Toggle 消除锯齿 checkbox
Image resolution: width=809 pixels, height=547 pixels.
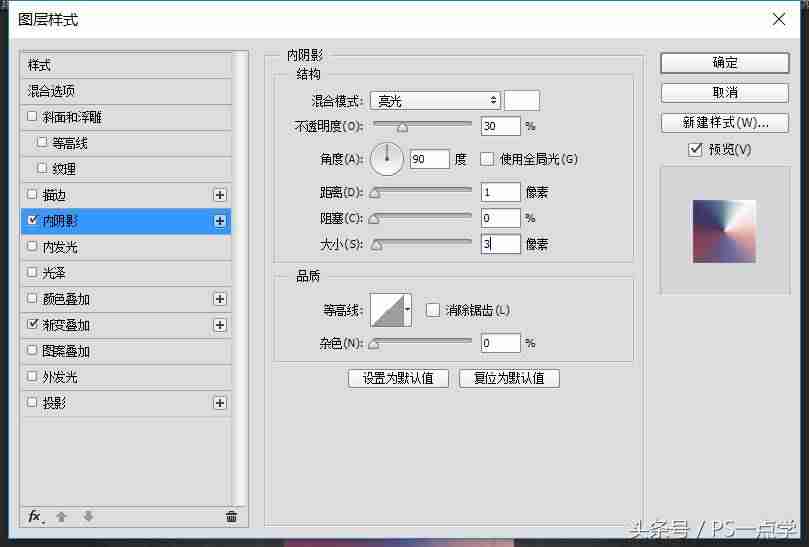click(x=432, y=310)
